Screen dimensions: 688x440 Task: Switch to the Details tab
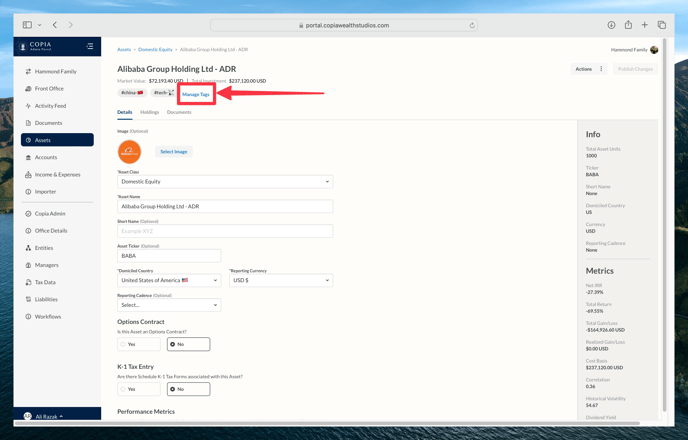point(125,112)
